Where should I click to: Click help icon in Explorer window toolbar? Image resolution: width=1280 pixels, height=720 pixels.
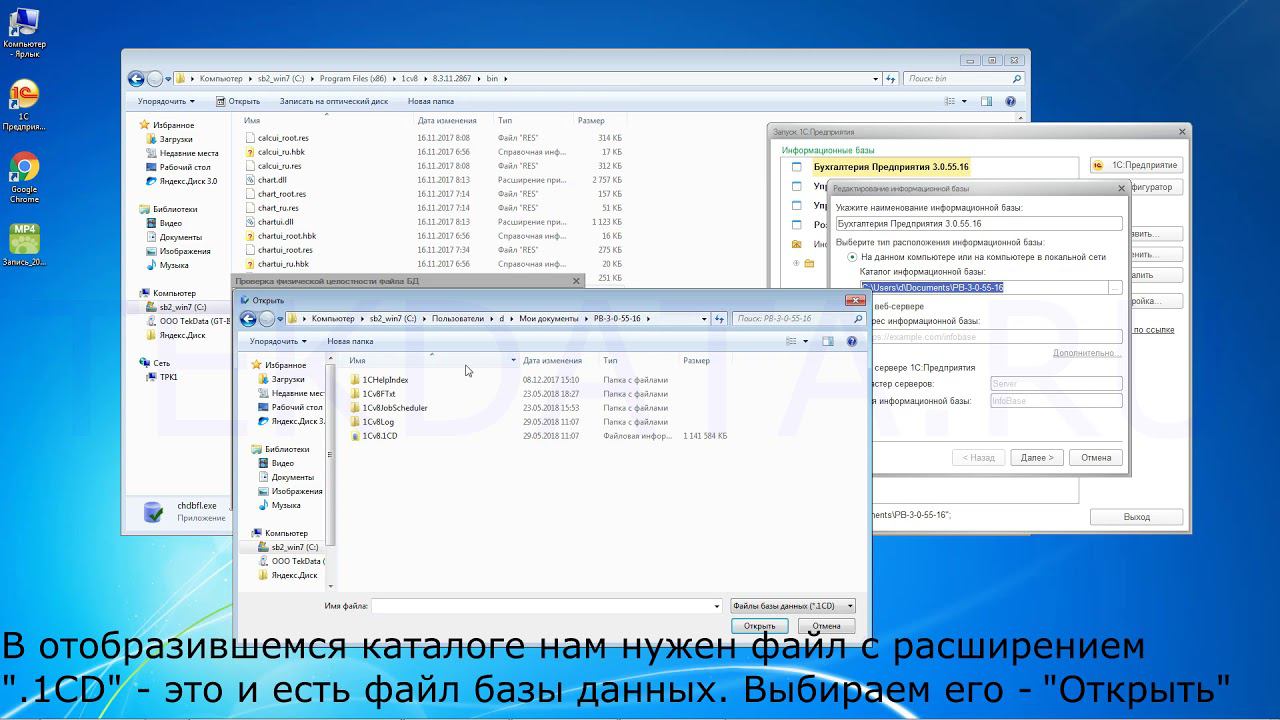click(x=1011, y=101)
